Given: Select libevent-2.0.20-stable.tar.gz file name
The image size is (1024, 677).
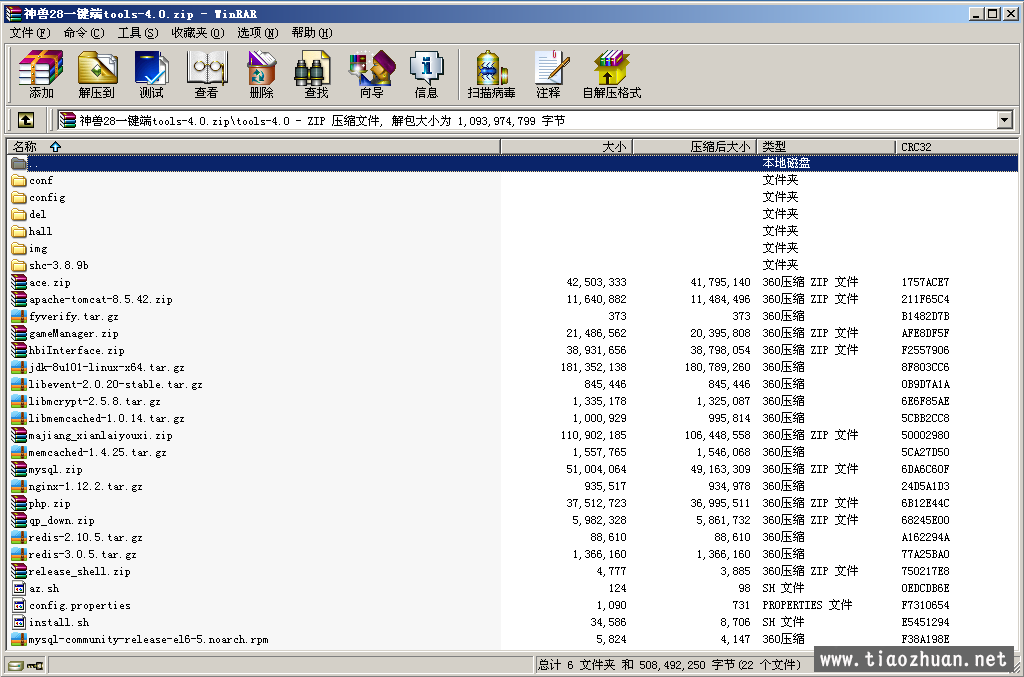Looking at the screenshot, I should [x=116, y=384].
